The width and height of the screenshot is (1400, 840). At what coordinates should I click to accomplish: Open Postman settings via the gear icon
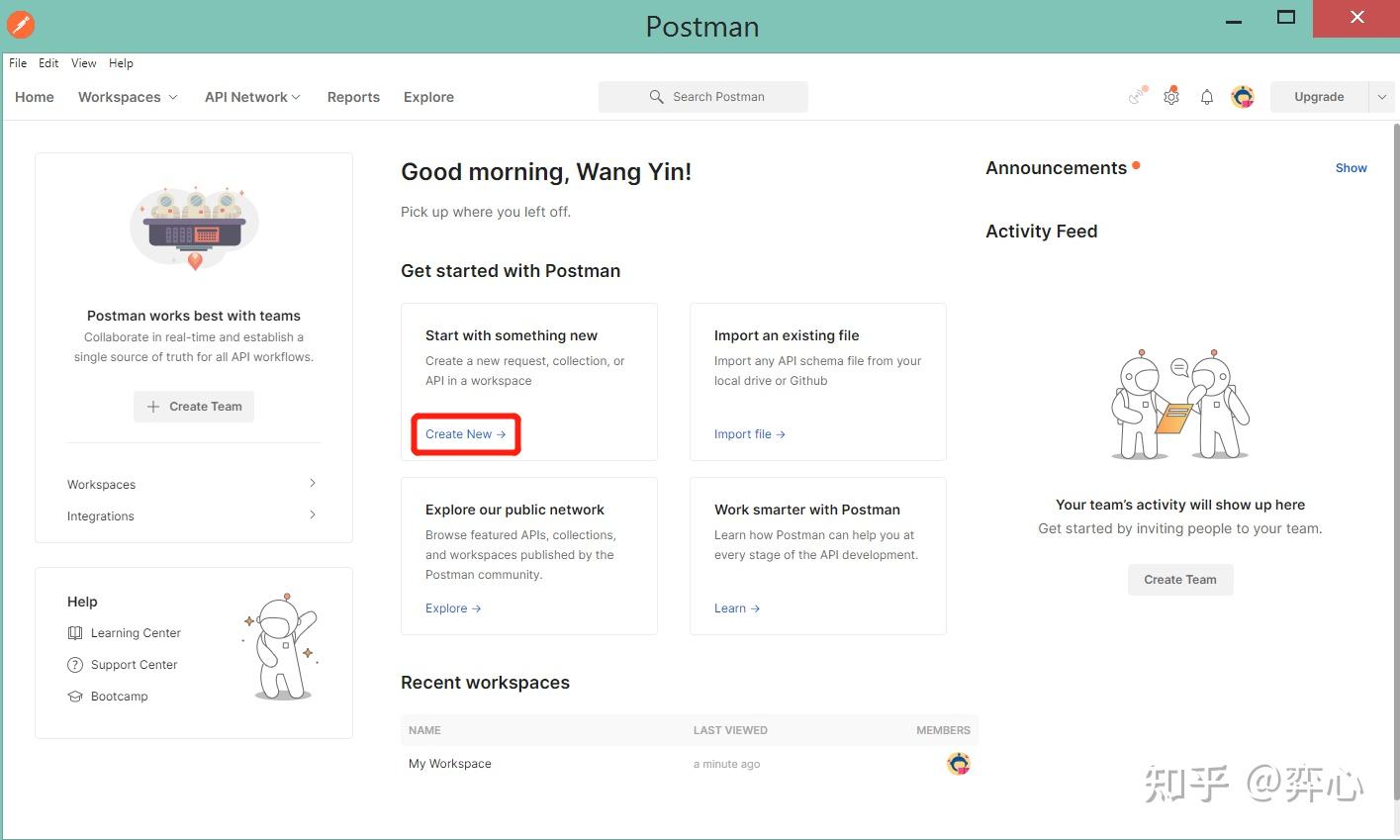click(x=1171, y=96)
